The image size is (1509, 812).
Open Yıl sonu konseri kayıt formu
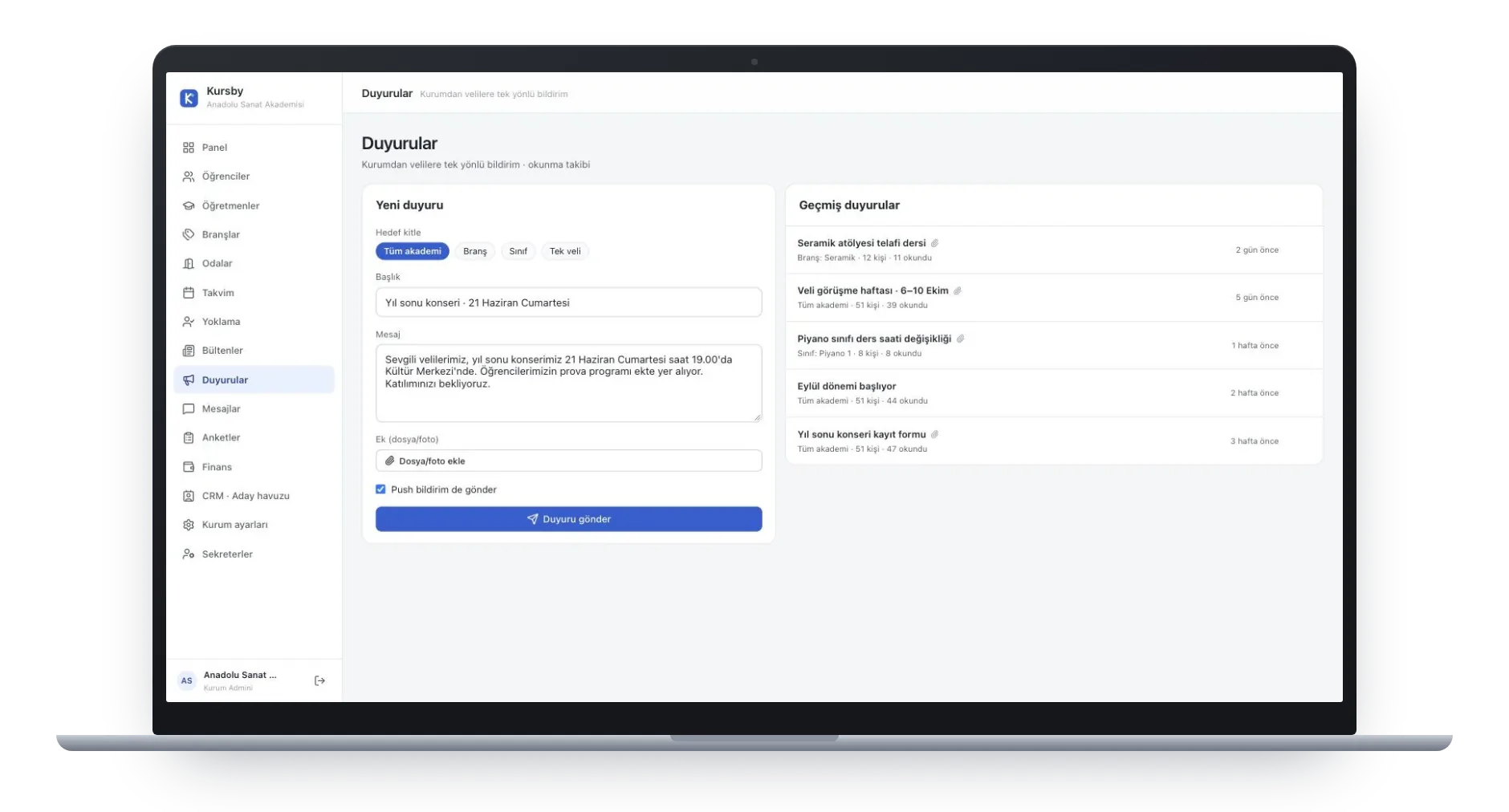1054,441
